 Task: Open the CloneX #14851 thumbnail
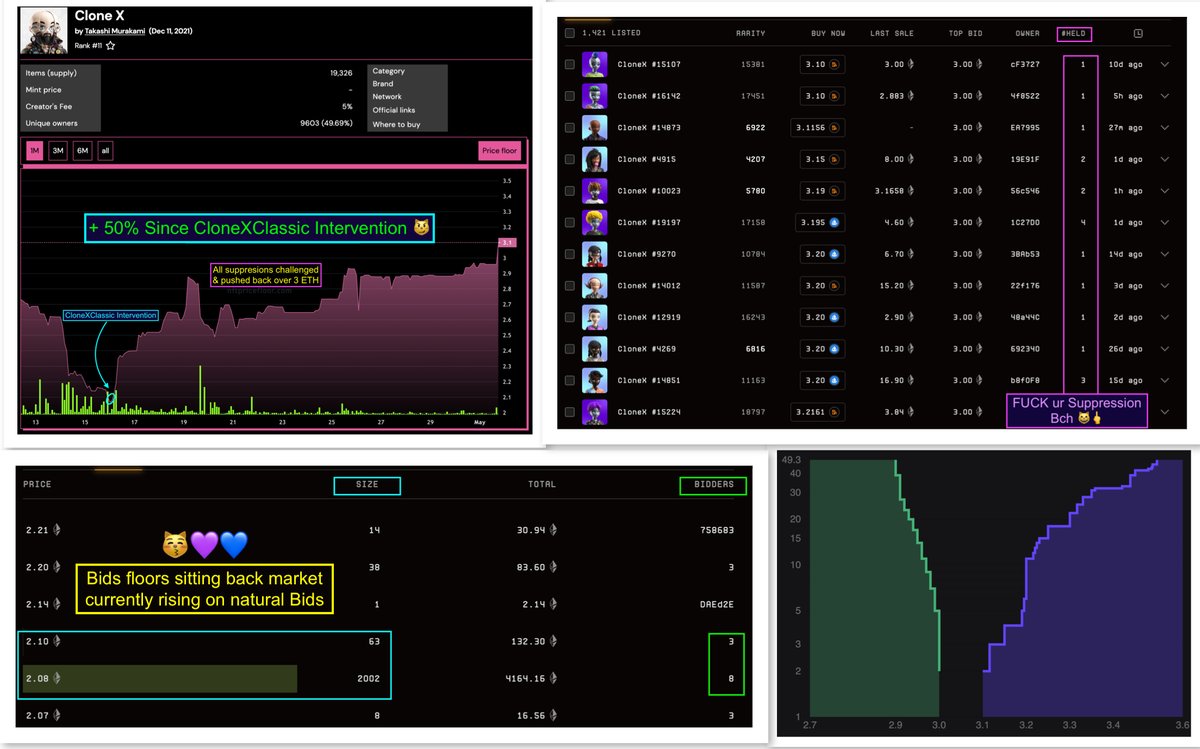point(595,381)
